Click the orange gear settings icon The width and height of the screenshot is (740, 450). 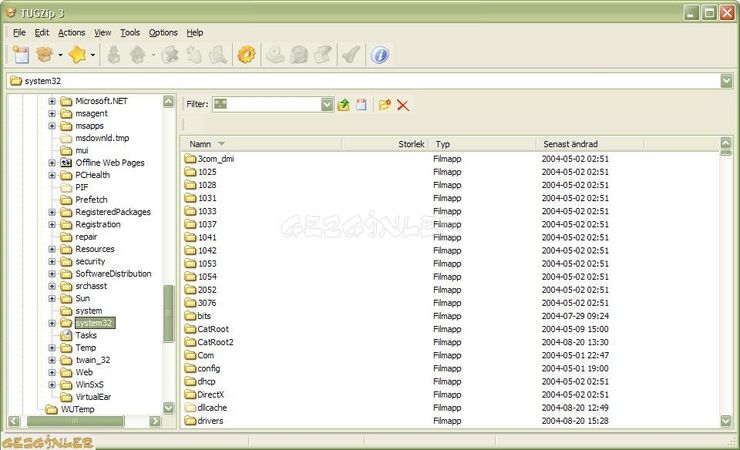point(246,55)
